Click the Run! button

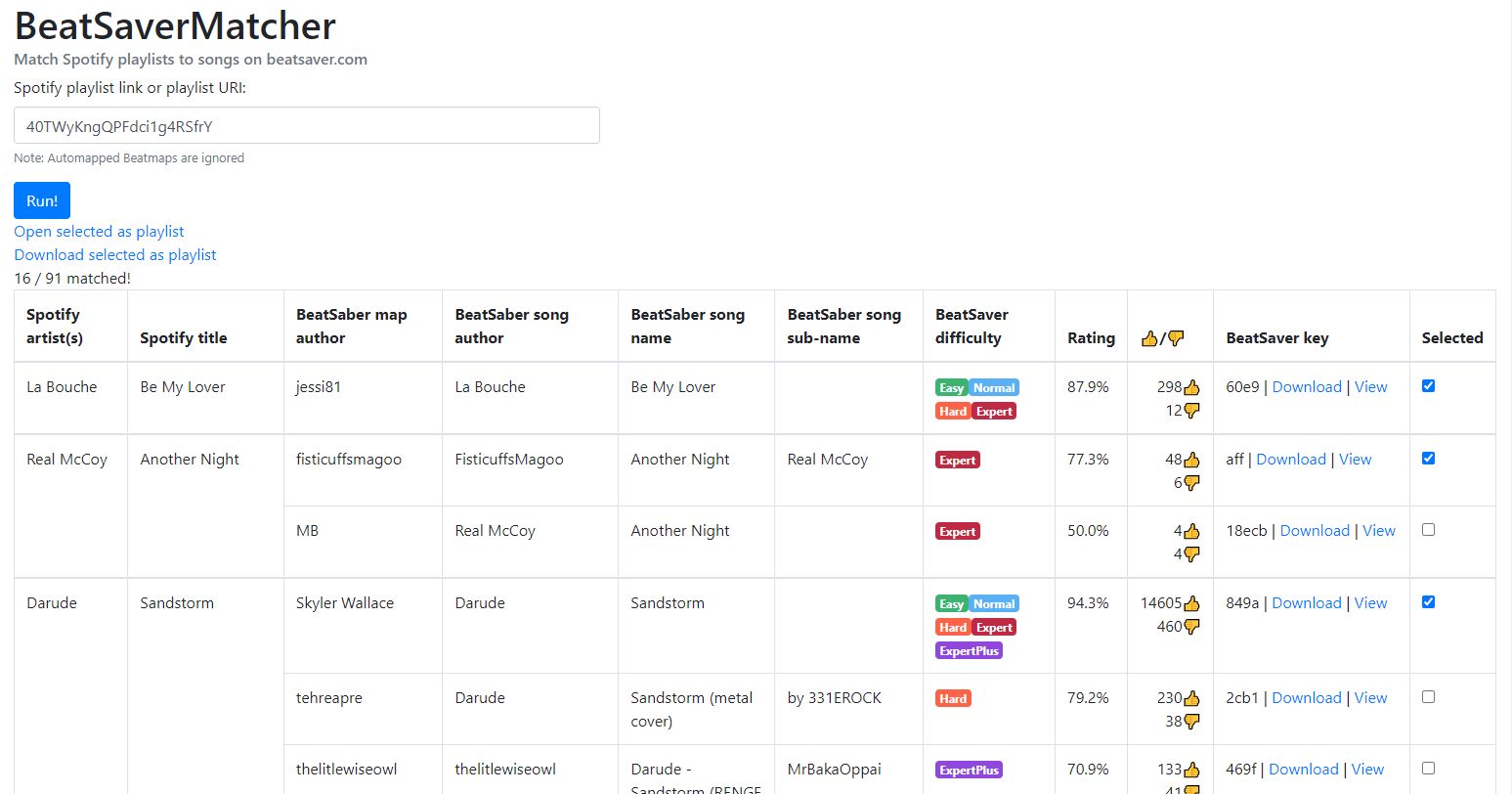[x=42, y=200]
